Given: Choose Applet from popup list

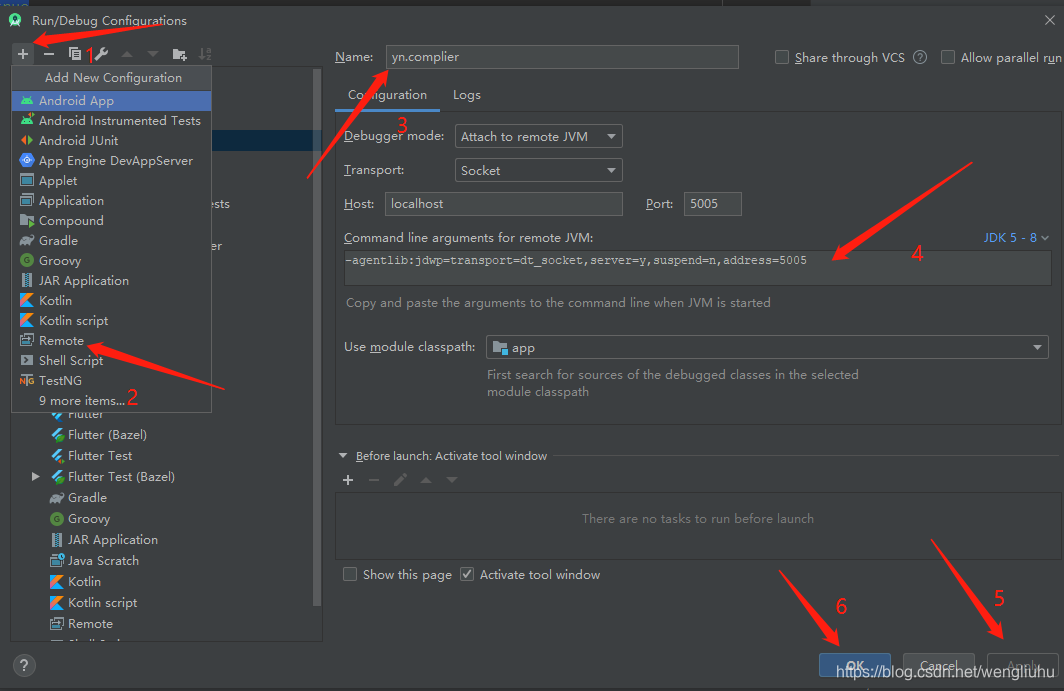Looking at the screenshot, I should tap(111, 181).
